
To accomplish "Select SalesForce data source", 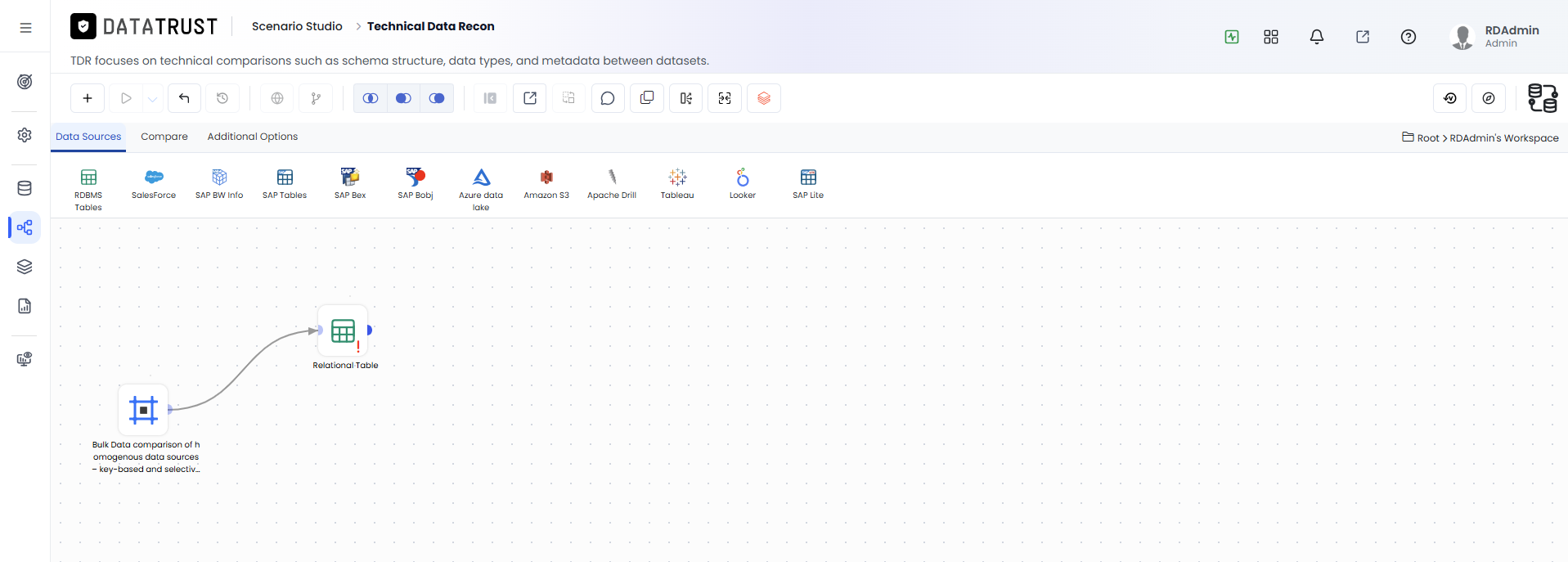I will (154, 184).
